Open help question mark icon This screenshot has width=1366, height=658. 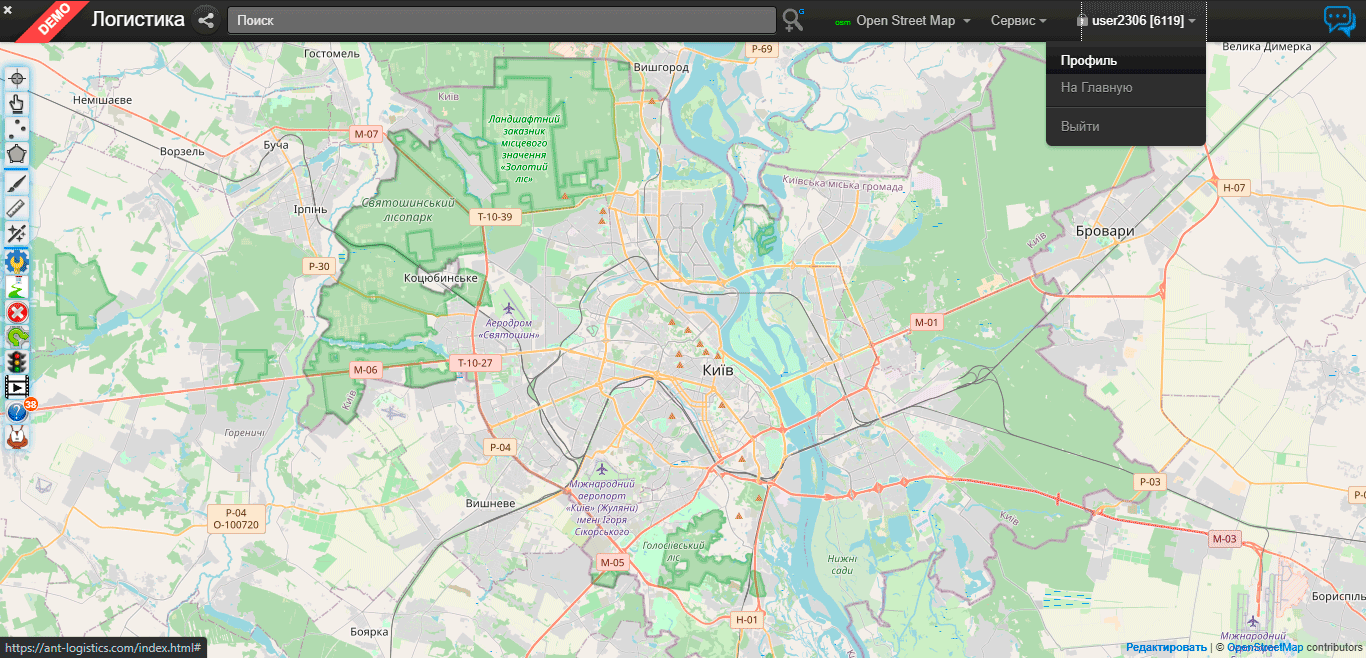coord(16,411)
